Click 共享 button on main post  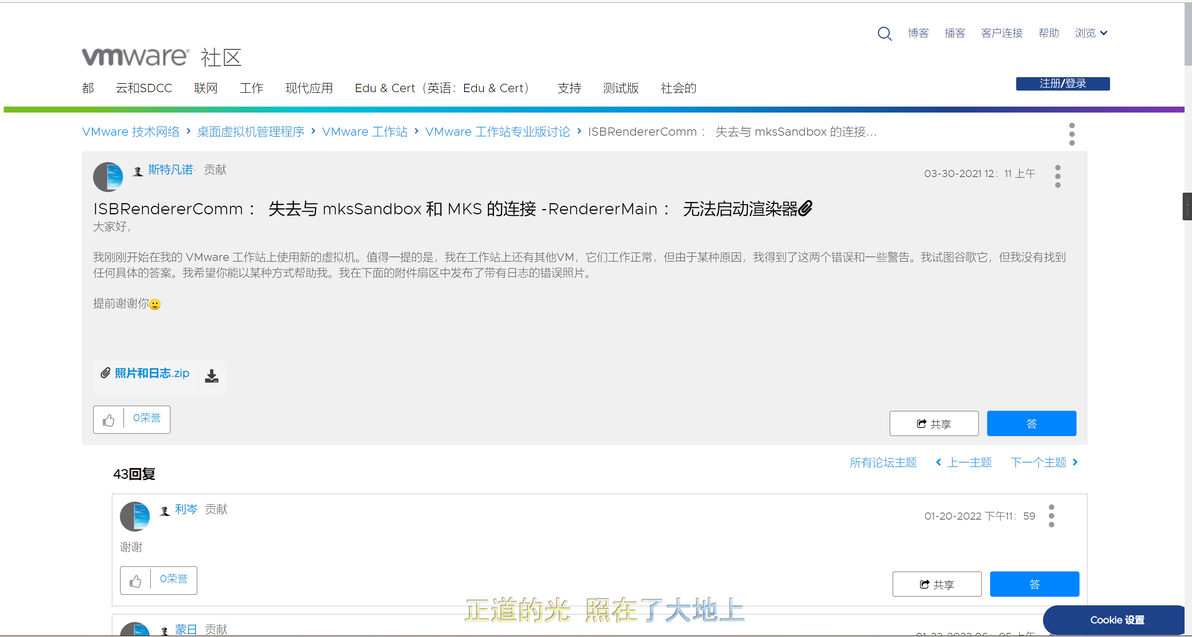[x=934, y=423]
